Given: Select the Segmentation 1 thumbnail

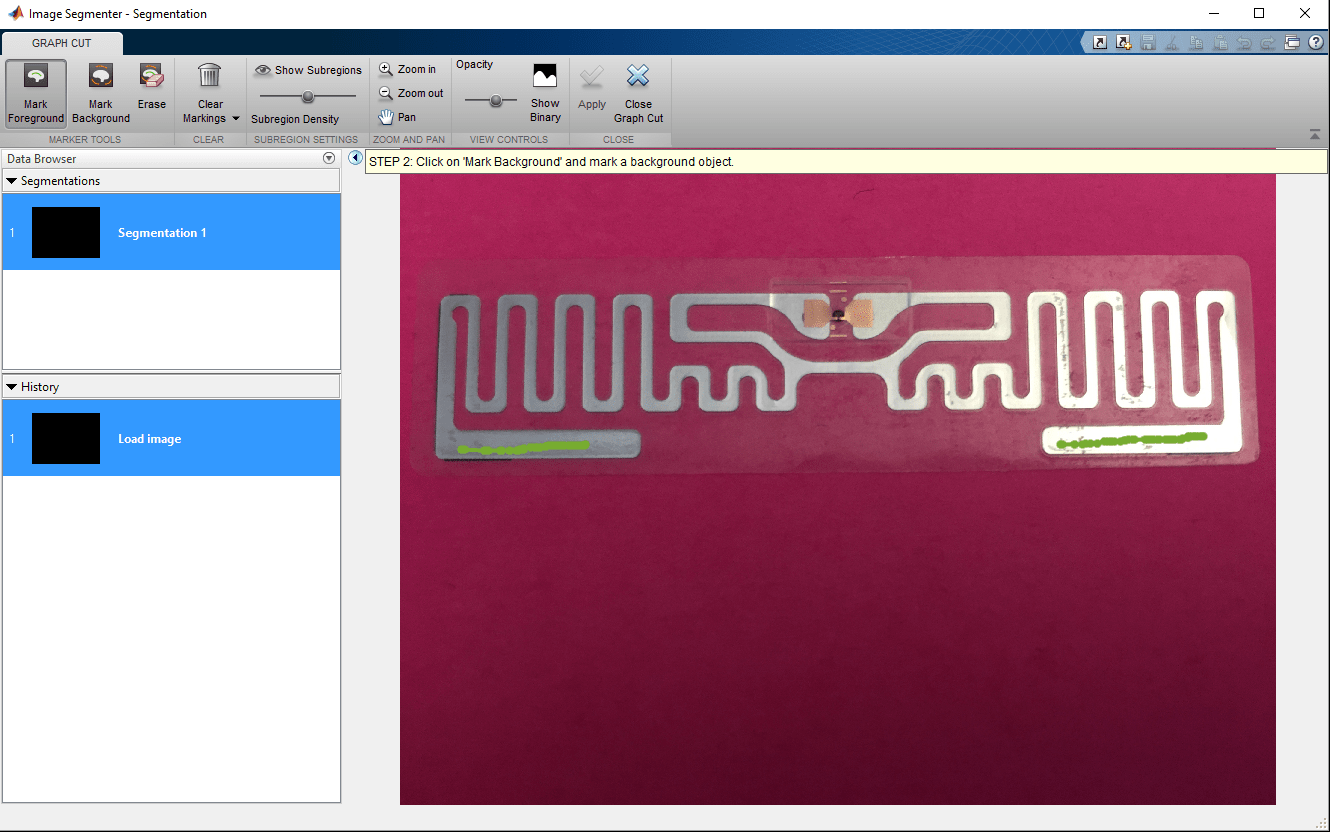Looking at the screenshot, I should coord(66,233).
